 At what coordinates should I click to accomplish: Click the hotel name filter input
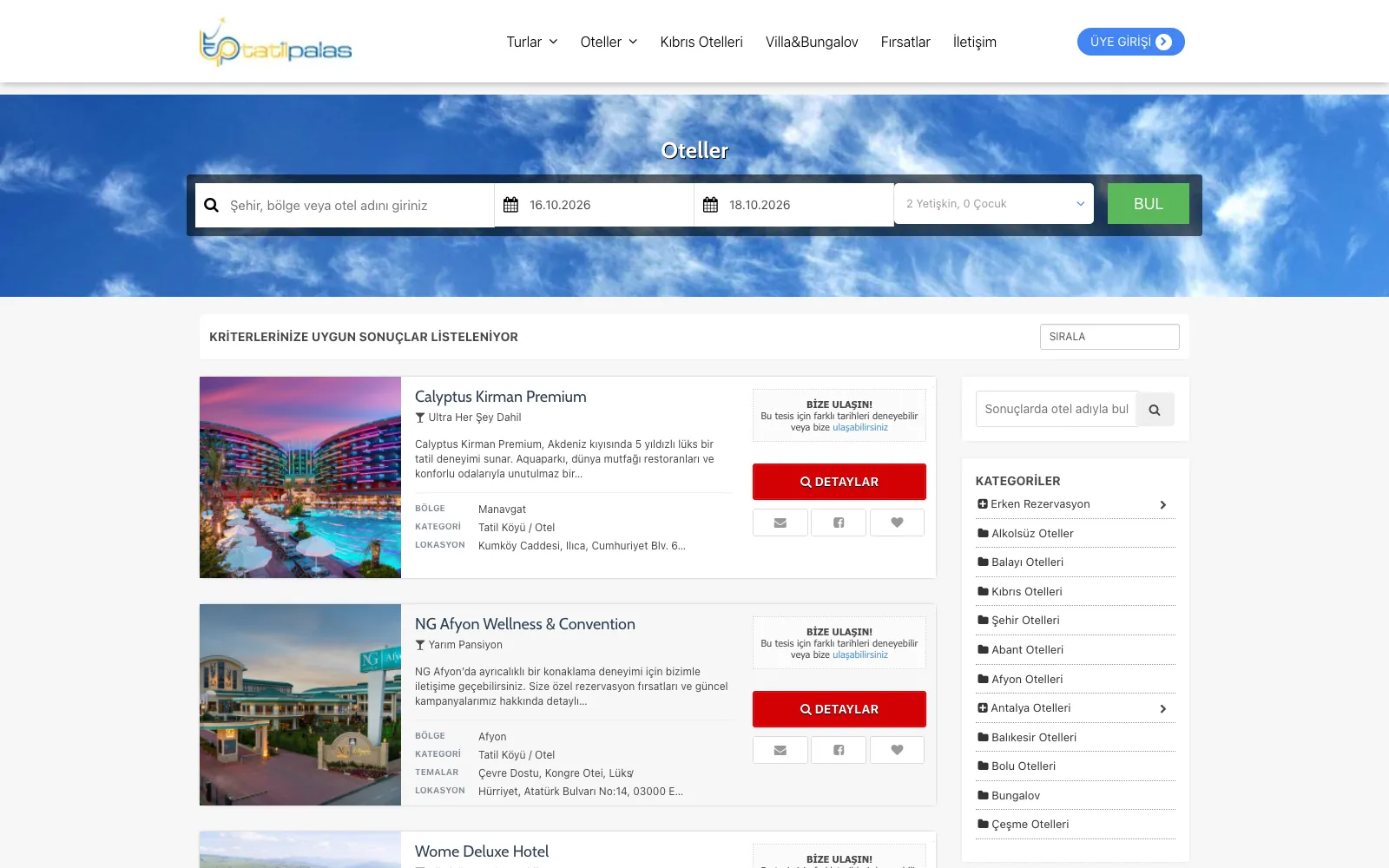(1057, 409)
